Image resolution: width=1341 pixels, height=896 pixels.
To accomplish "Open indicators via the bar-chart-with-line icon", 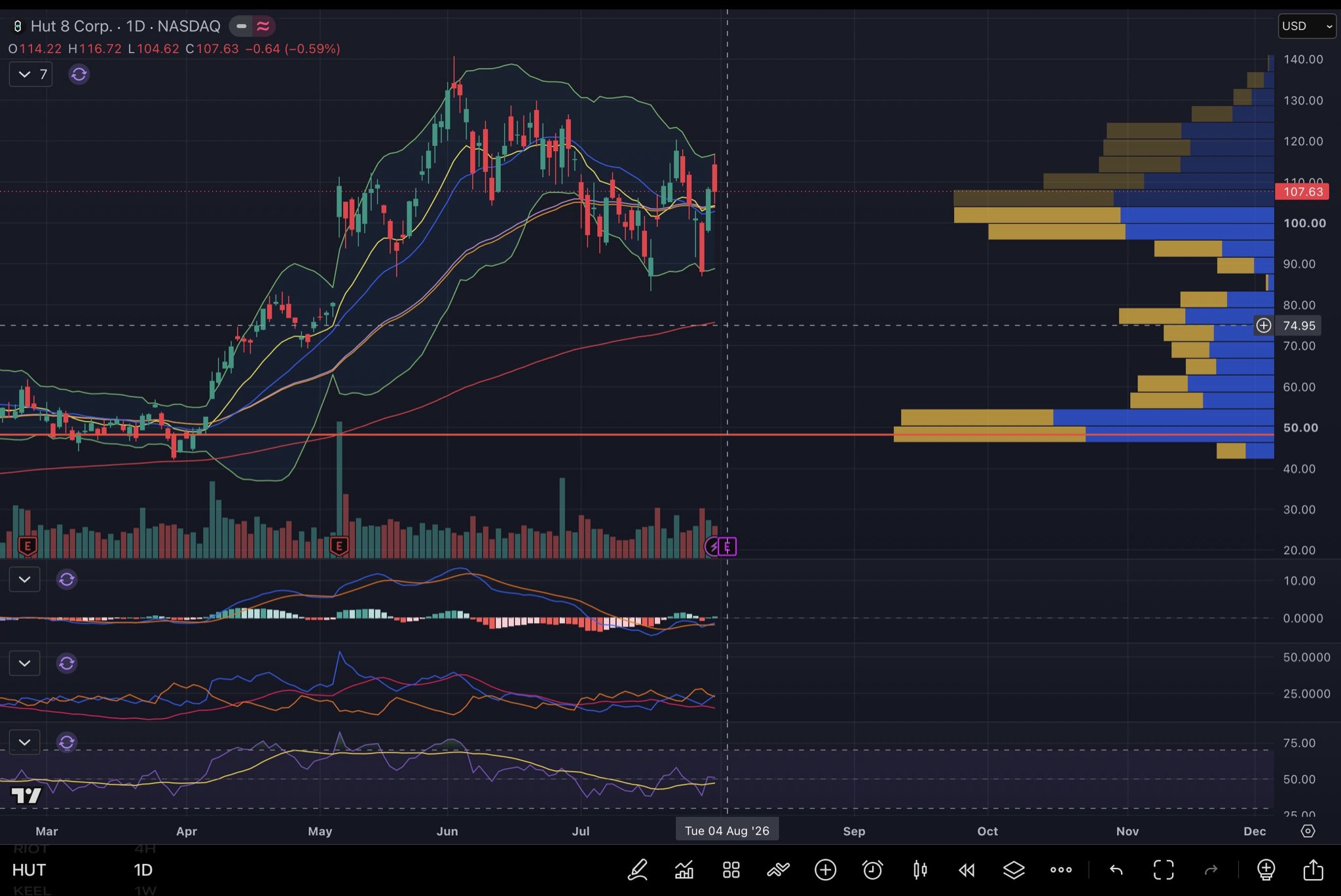I will click(x=684, y=870).
